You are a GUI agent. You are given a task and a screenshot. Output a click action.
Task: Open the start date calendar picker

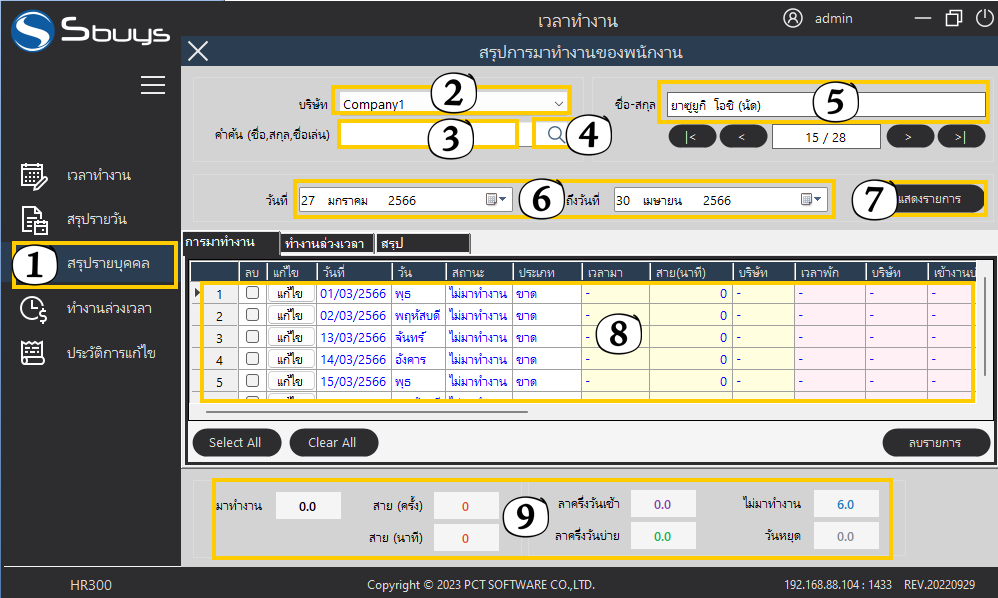point(497,200)
